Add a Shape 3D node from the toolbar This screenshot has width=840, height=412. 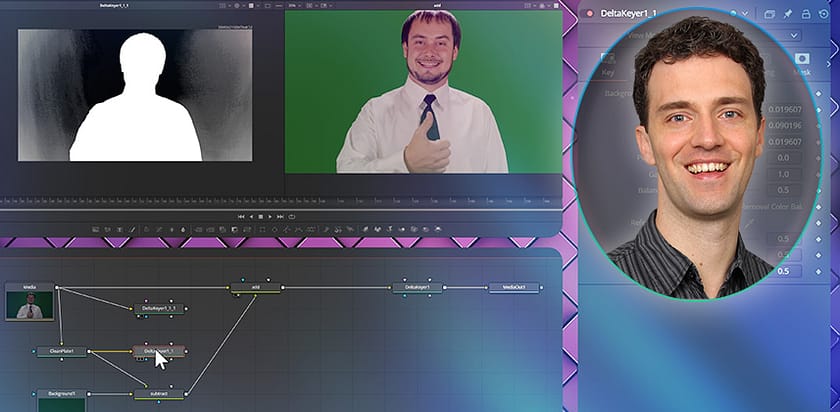coord(377,229)
